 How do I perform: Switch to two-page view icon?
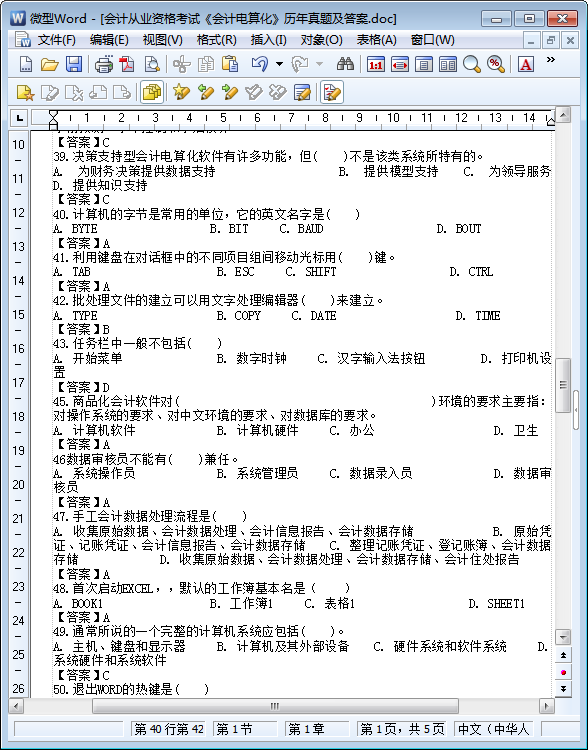[448, 64]
